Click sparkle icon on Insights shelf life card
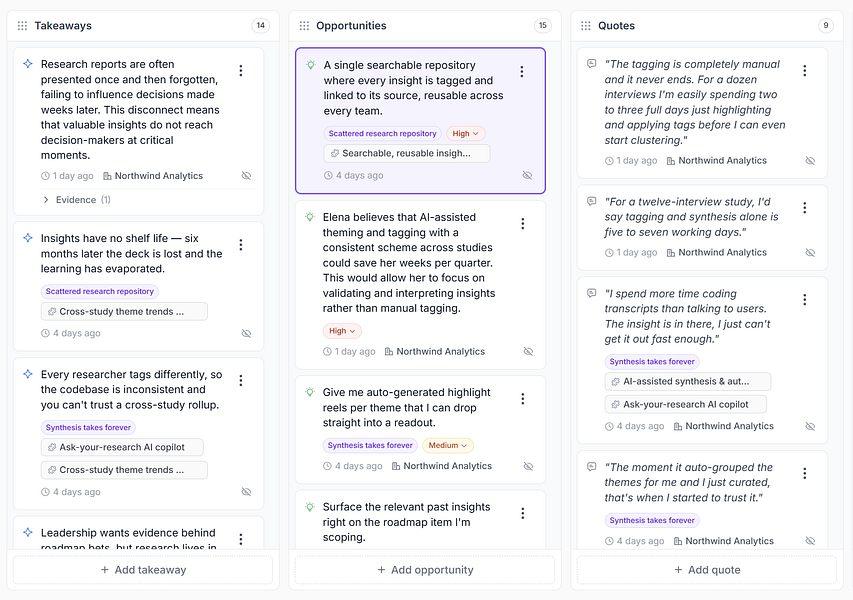853x600 pixels. pos(28,238)
